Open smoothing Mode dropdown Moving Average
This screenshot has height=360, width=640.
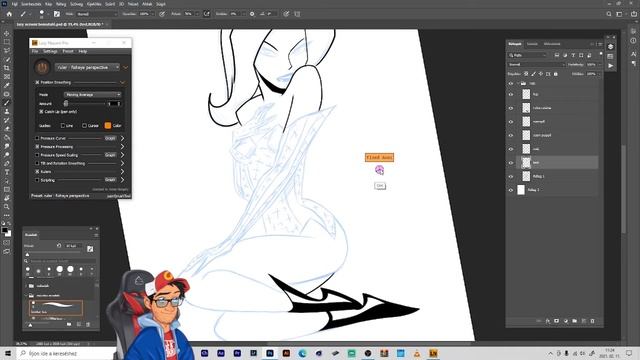click(93, 95)
